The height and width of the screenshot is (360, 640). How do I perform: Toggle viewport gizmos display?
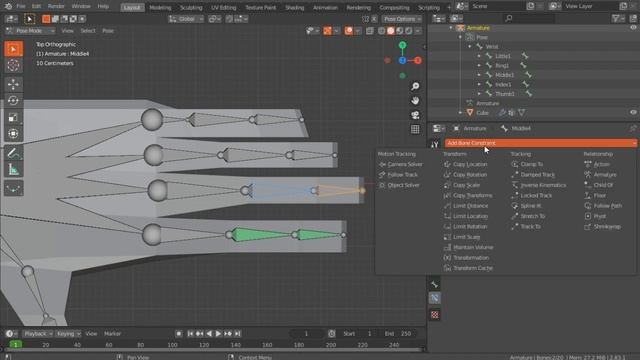click(327, 31)
